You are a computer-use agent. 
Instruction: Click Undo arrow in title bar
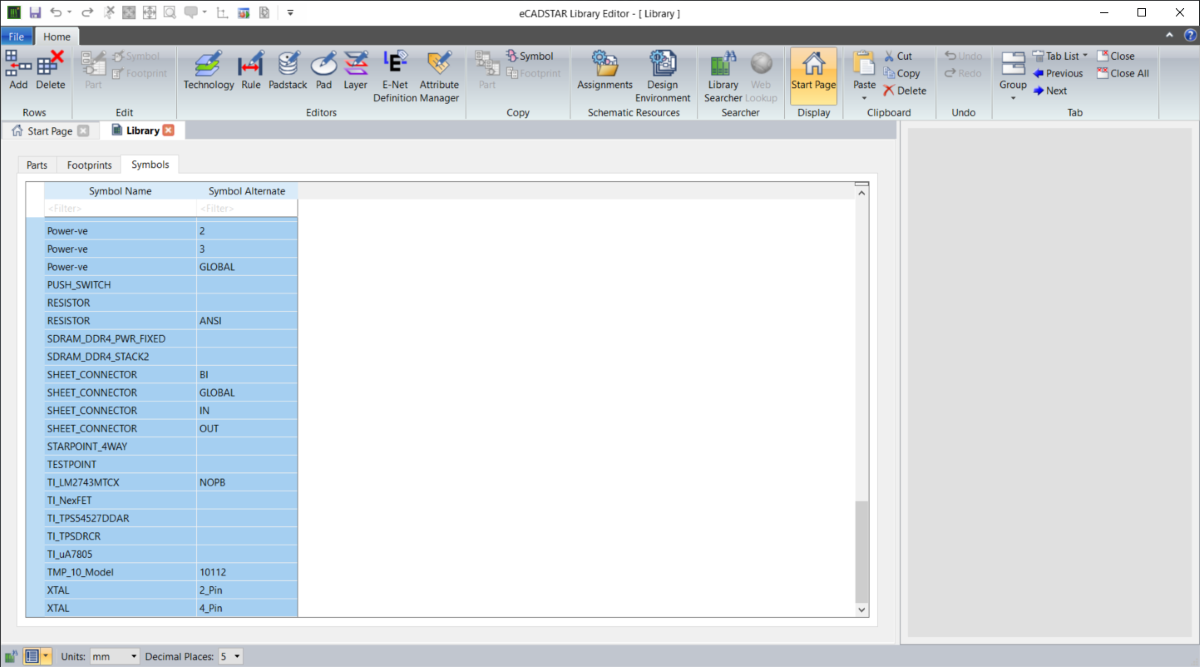(56, 12)
